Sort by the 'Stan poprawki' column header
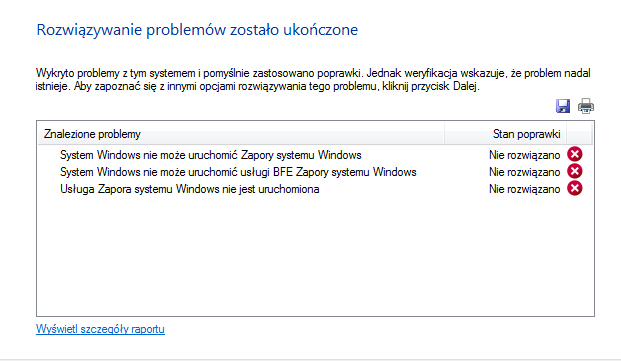 [505, 134]
